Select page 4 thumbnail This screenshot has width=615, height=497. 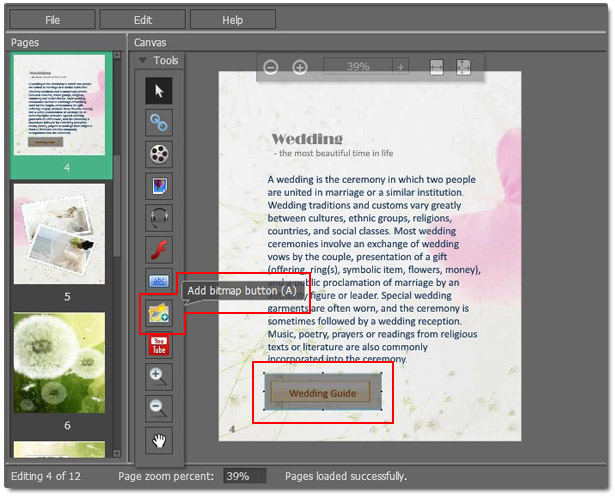pyautogui.click(x=60, y=105)
